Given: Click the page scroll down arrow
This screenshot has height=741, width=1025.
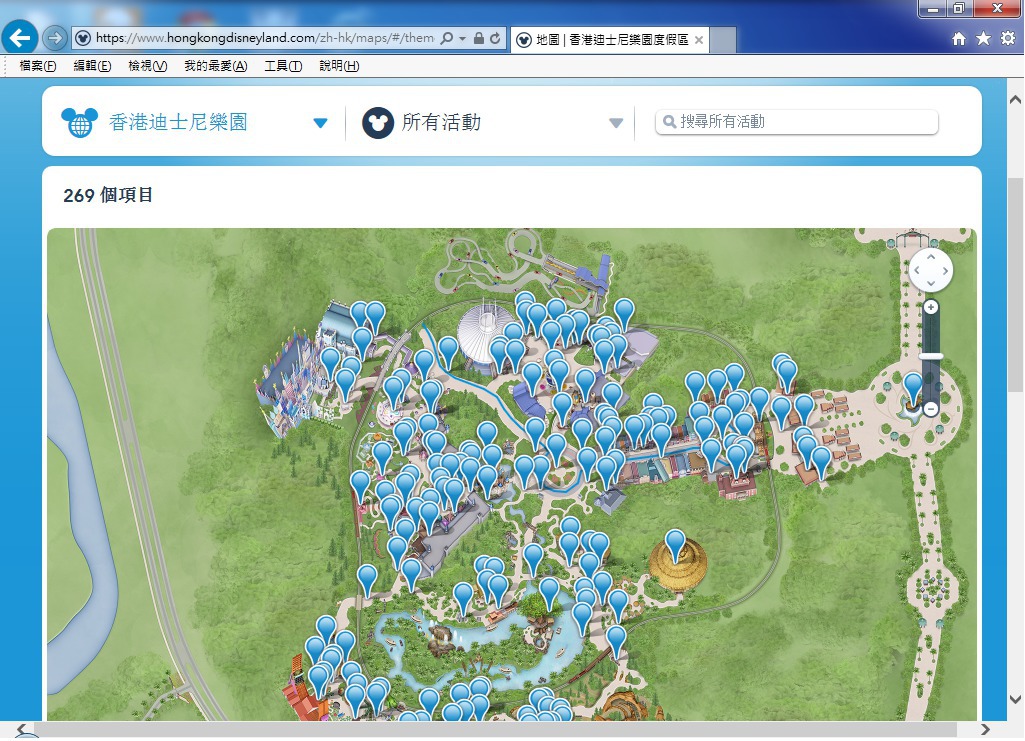Looking at the screenshot, I should [x=1015, y=699].
